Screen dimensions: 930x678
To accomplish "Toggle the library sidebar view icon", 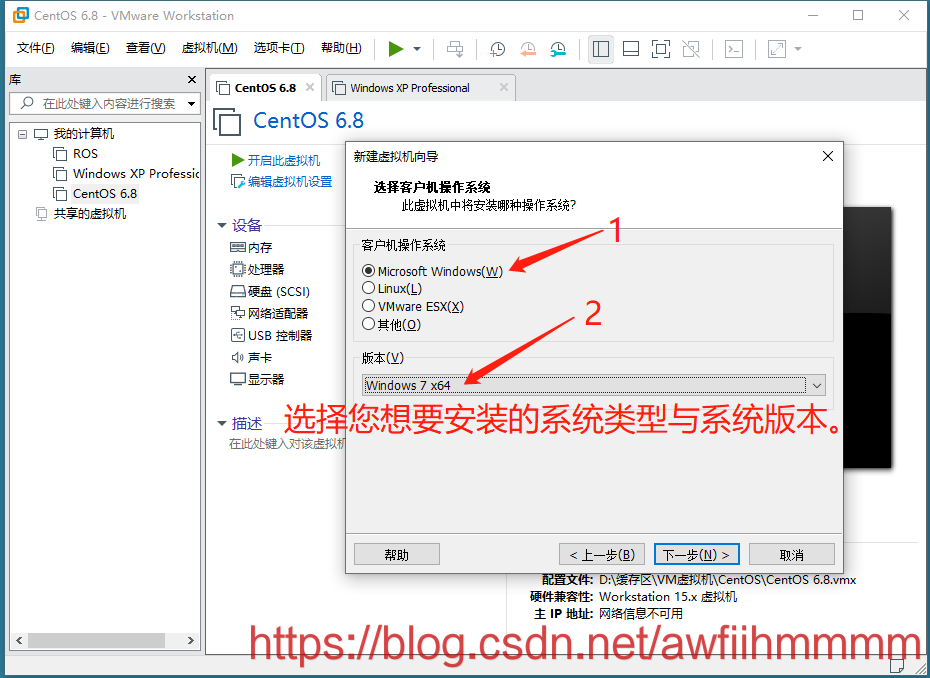I will click(601, 49).
